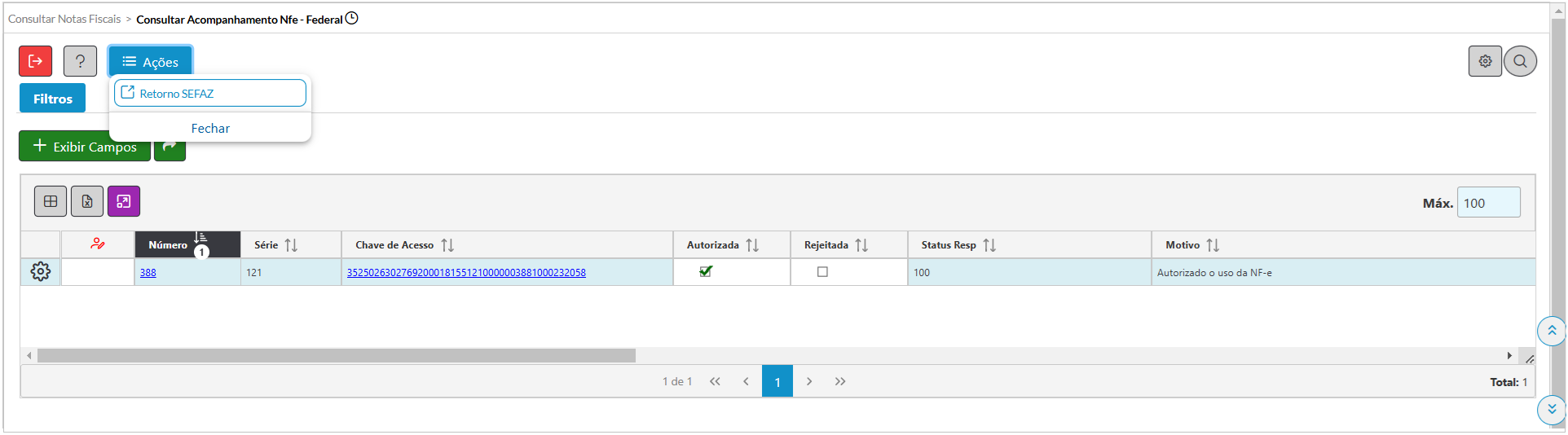Select Retorno SEFAZ from the Ações menu
1568x435 pixels.
pos(210,94)
